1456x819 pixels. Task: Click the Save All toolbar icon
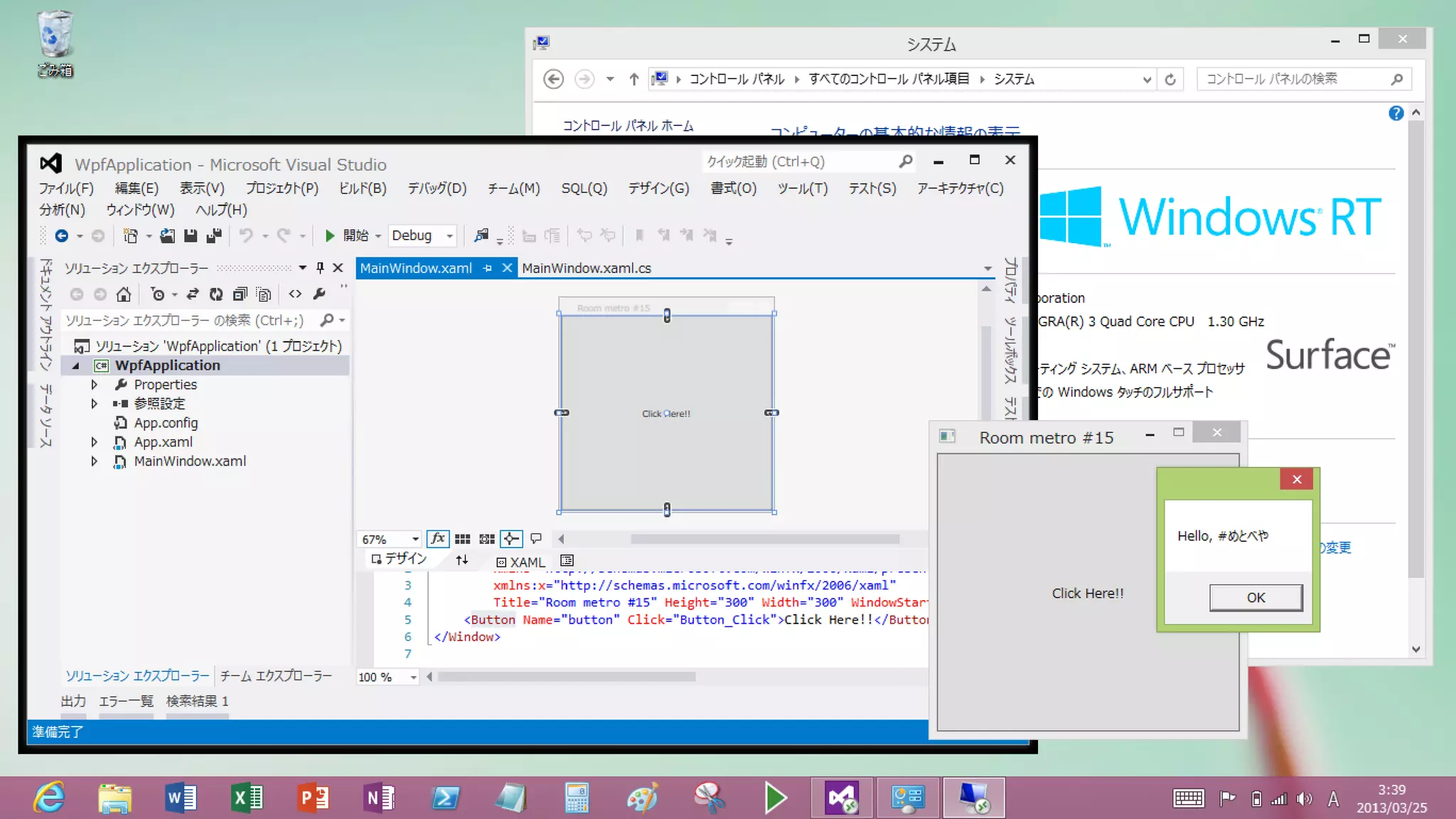click(x=214, y=235)
